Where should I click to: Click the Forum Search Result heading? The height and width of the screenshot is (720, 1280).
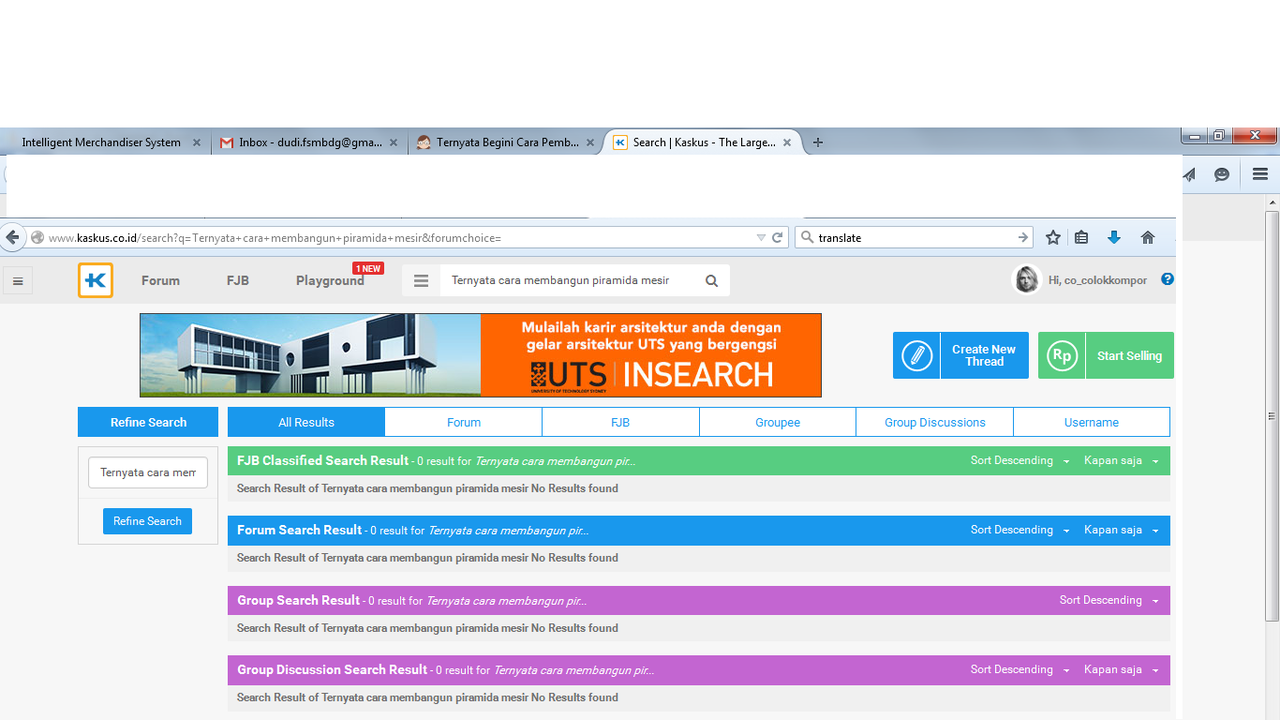(x=299, y=530)
